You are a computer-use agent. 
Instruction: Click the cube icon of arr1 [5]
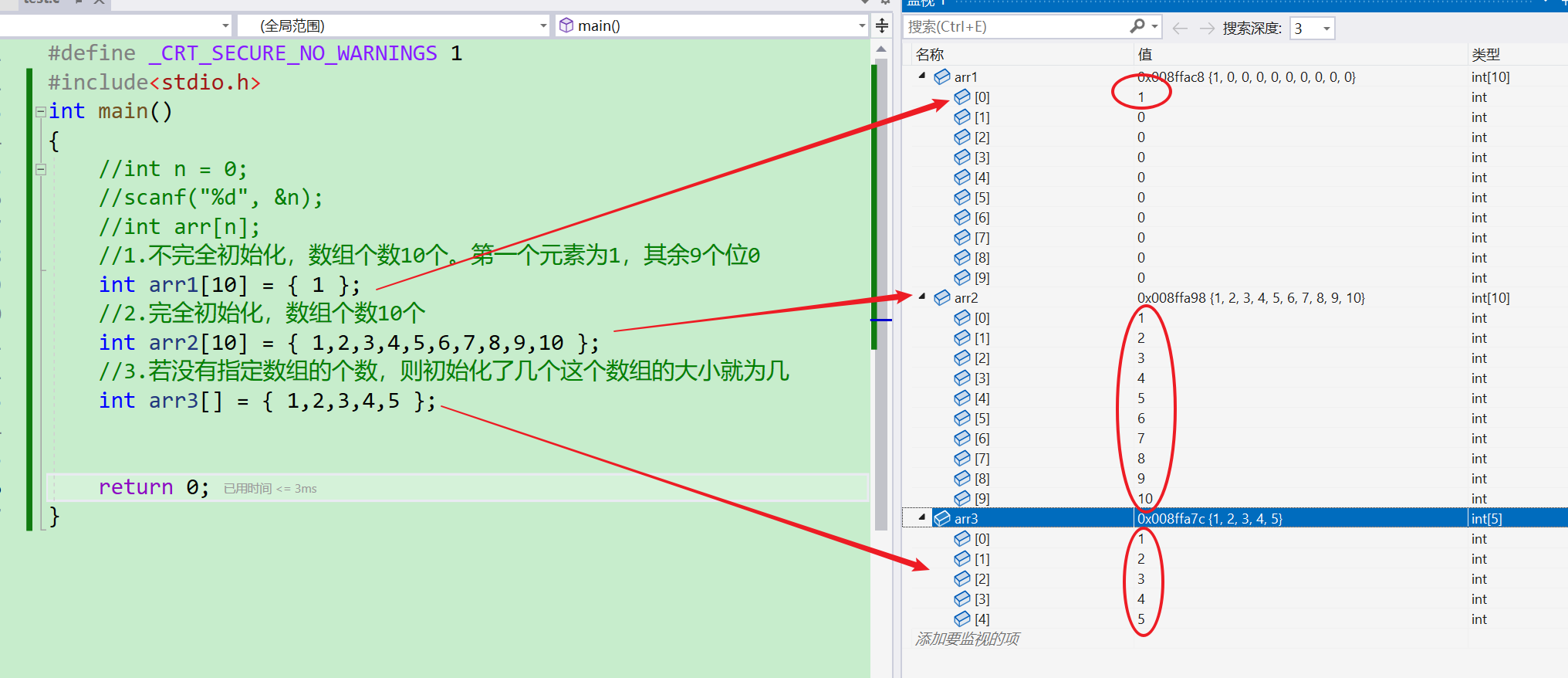pos(962,197)
